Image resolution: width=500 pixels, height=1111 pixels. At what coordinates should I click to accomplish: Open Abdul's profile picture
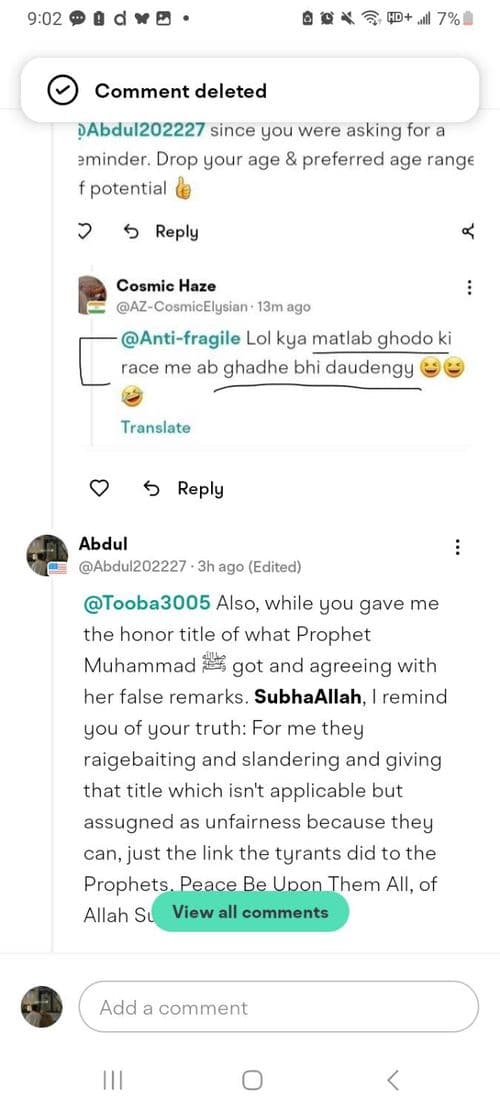[47, 556]
